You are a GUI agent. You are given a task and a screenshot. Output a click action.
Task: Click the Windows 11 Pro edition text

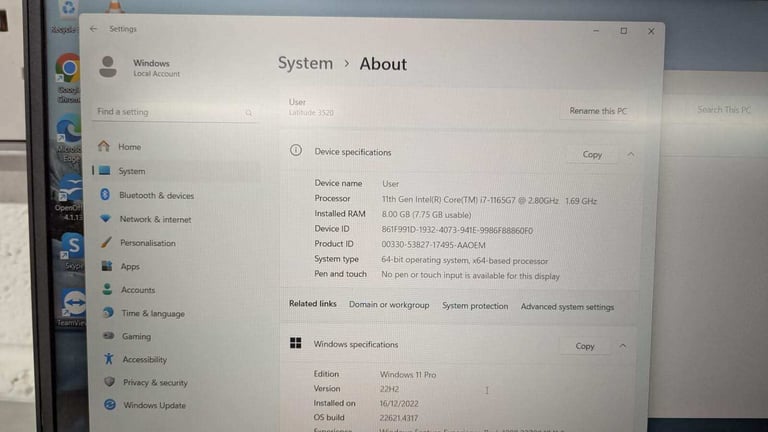408,375
